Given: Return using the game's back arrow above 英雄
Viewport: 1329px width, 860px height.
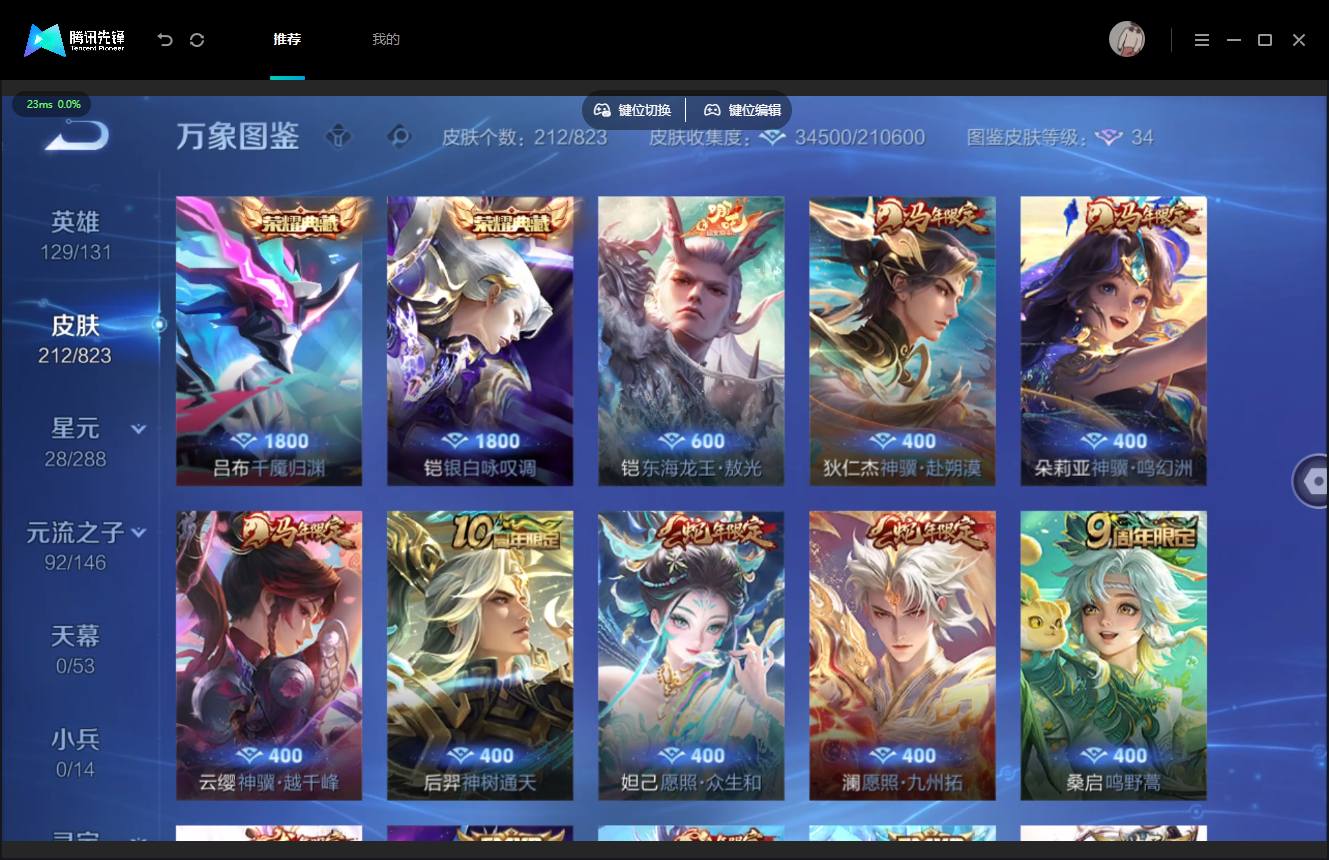Looking at the screenshot, I should pyautogui.click(x=76, y=134).
